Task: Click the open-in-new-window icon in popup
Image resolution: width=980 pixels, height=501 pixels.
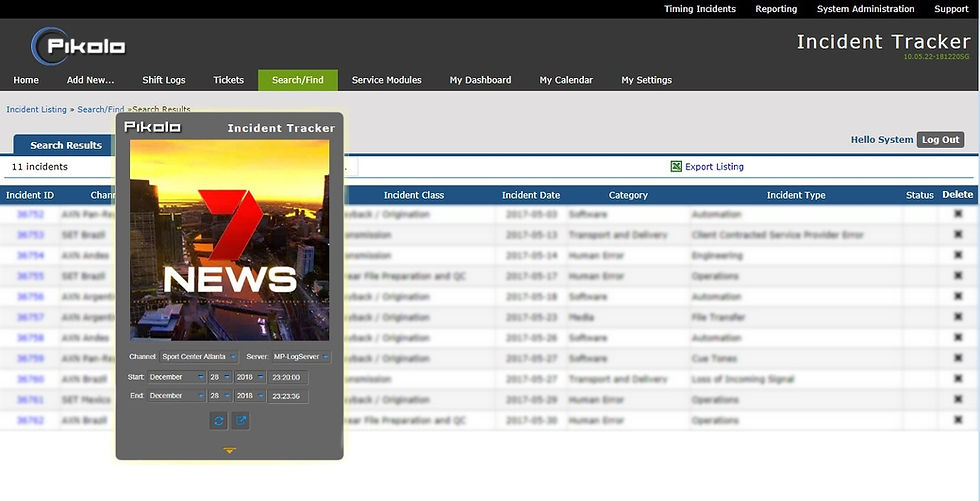Action: point(241,420)
